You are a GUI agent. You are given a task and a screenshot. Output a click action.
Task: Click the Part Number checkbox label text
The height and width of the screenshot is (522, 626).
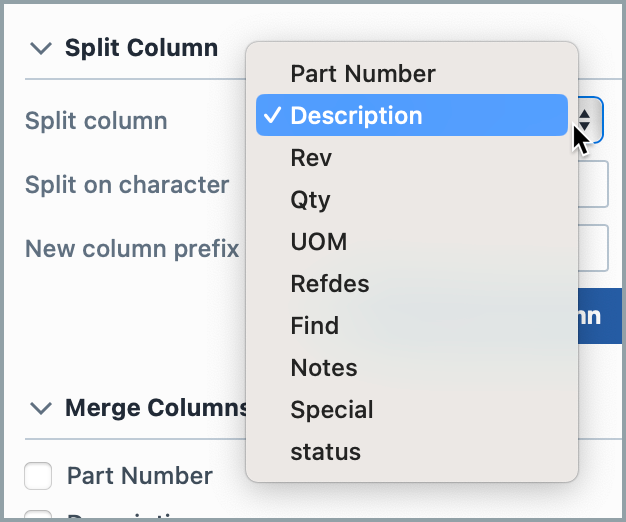click(x=140, y=476)
